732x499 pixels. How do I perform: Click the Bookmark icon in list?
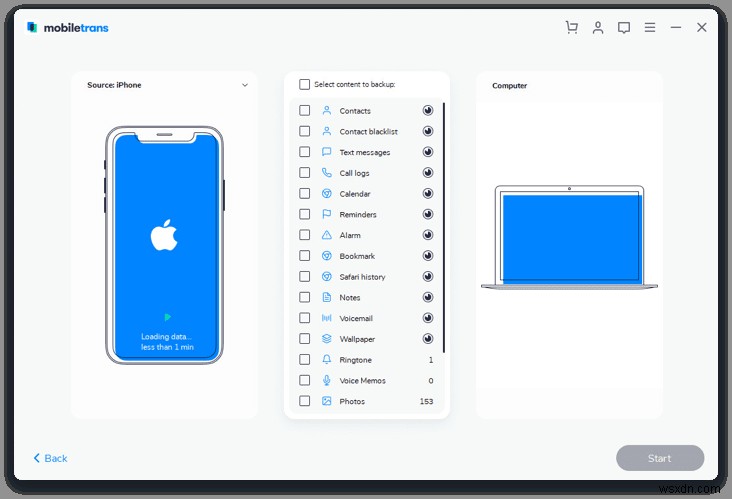tap(327, 256)
